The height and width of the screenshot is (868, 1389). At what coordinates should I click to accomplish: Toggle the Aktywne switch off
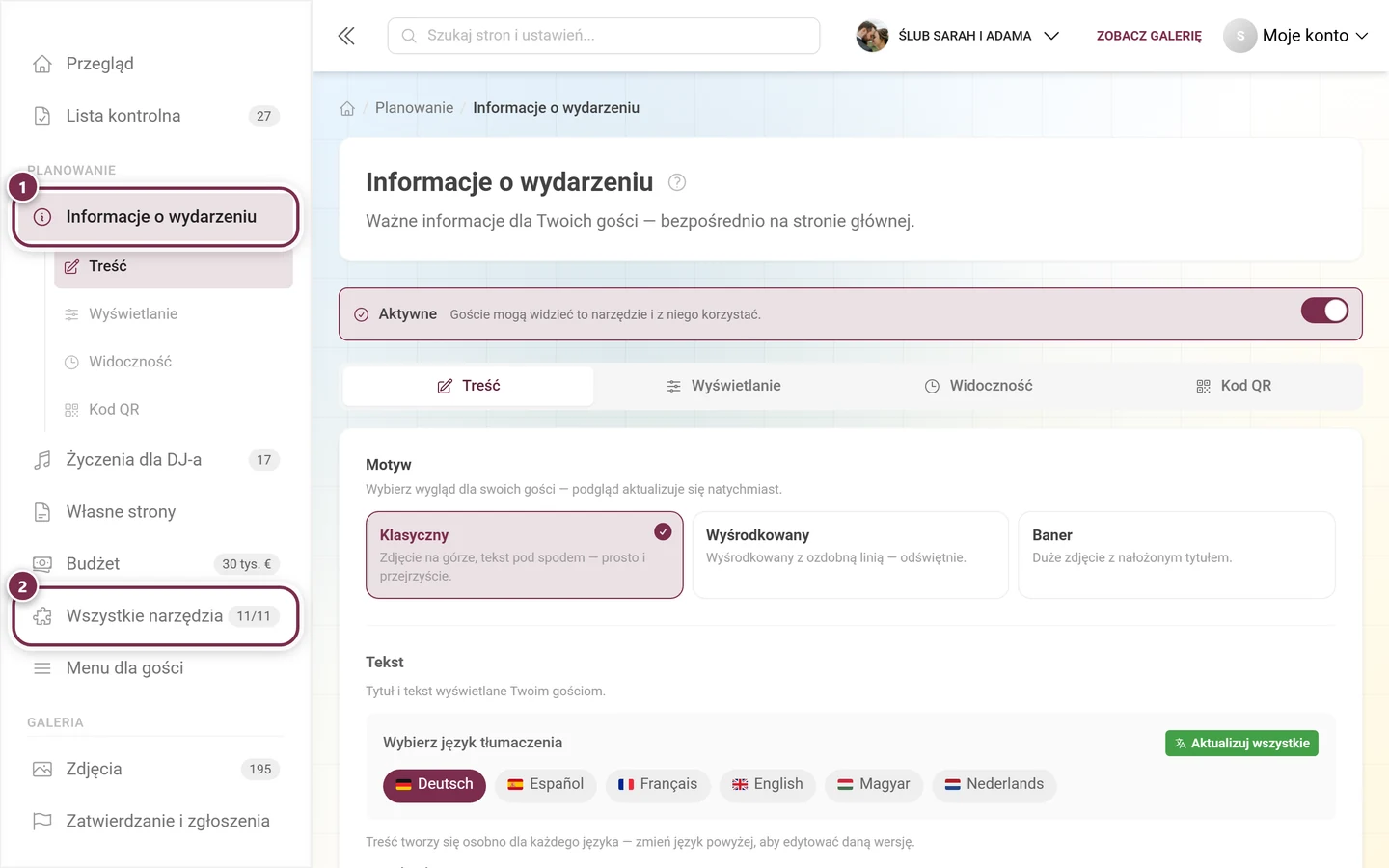tap(1324, 311)
